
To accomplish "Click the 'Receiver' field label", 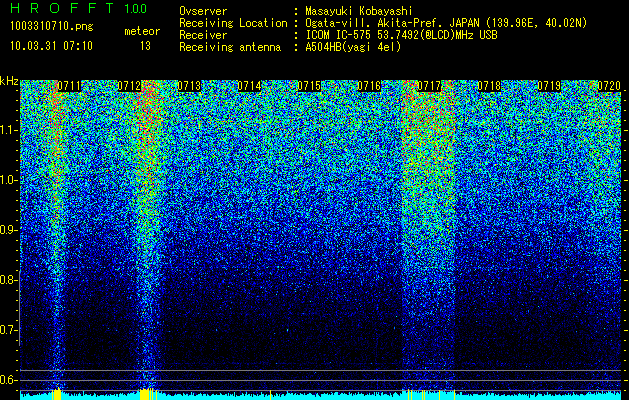I will click(x=203, y=35).
